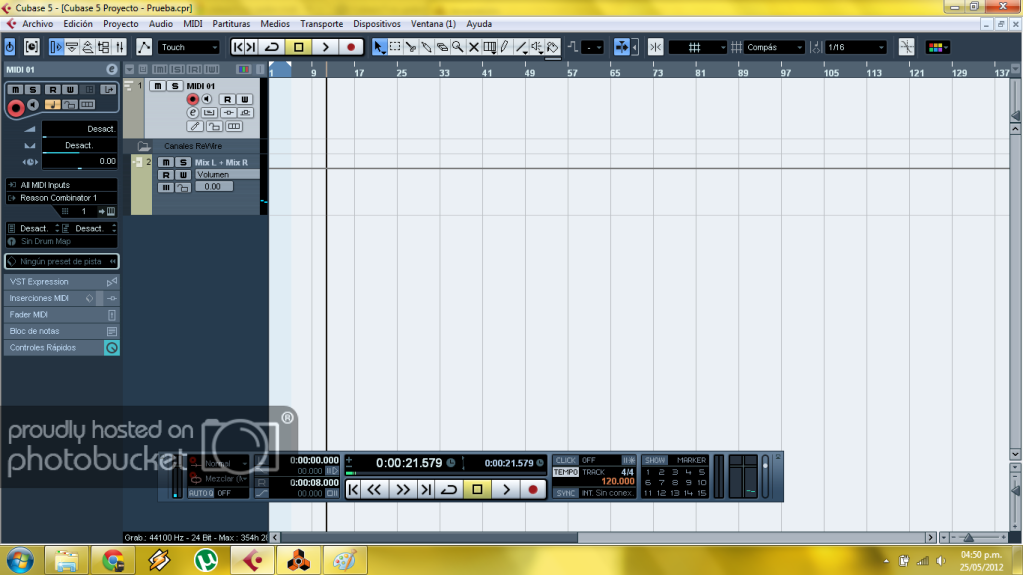This screenshot has width=1023, height=575.
Task: Select the Line tool
Action: pyautogui.click(x=521, y=47)
